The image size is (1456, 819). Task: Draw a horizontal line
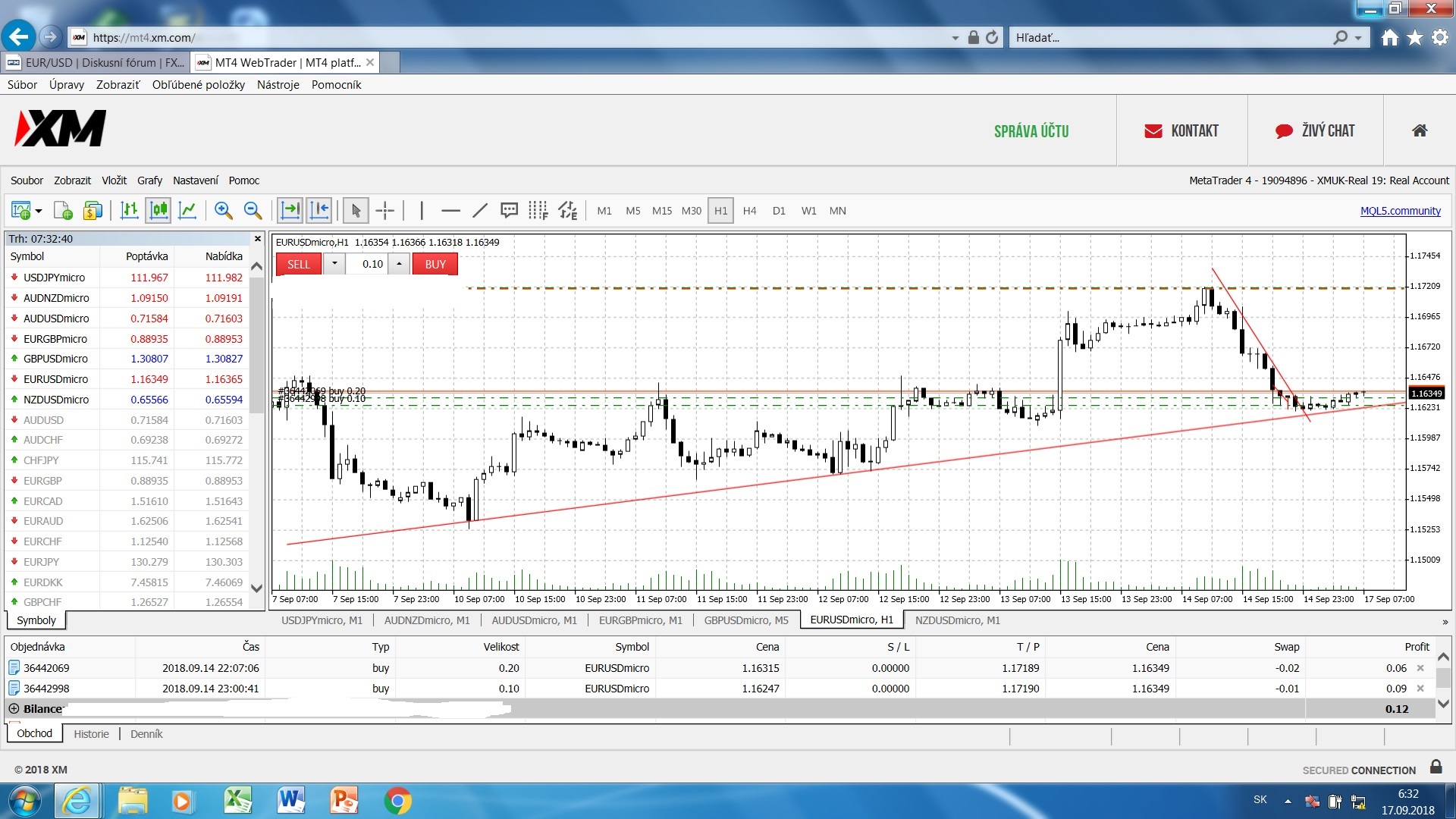[x=450, y=211]
